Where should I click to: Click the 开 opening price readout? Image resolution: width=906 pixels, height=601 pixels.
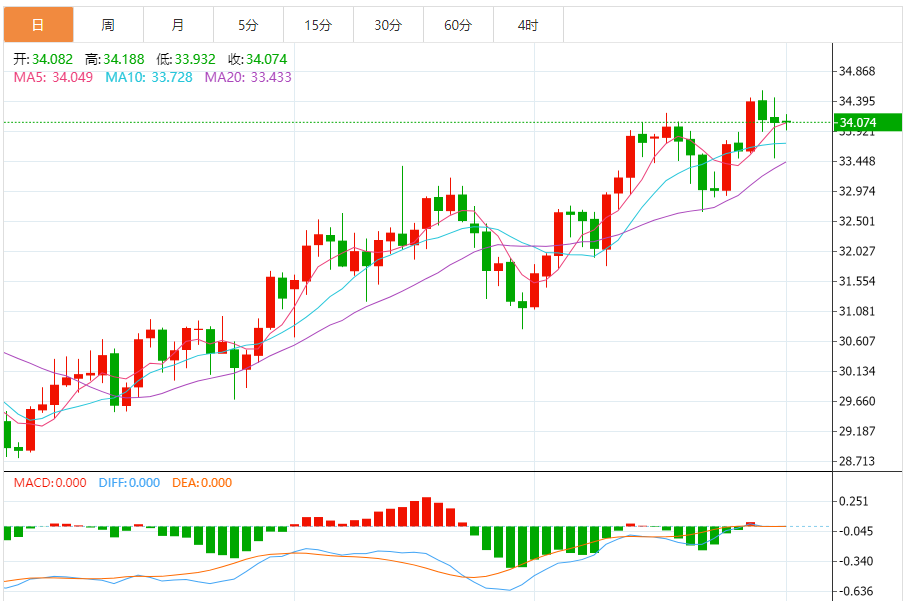click(43, 59)
